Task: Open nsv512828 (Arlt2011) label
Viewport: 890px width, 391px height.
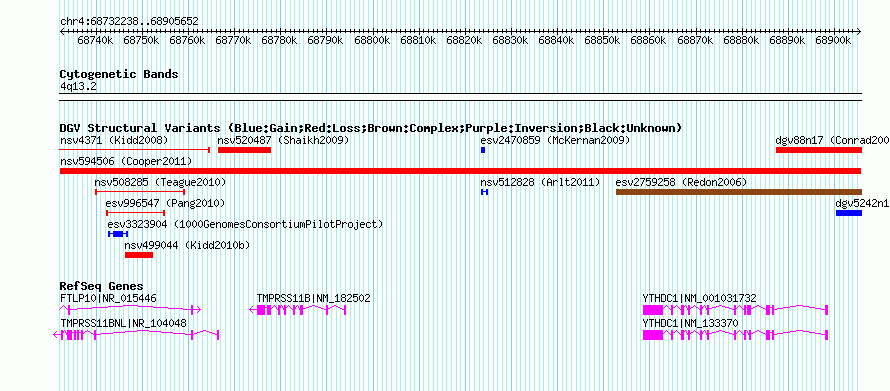Action: click(540, 182)
